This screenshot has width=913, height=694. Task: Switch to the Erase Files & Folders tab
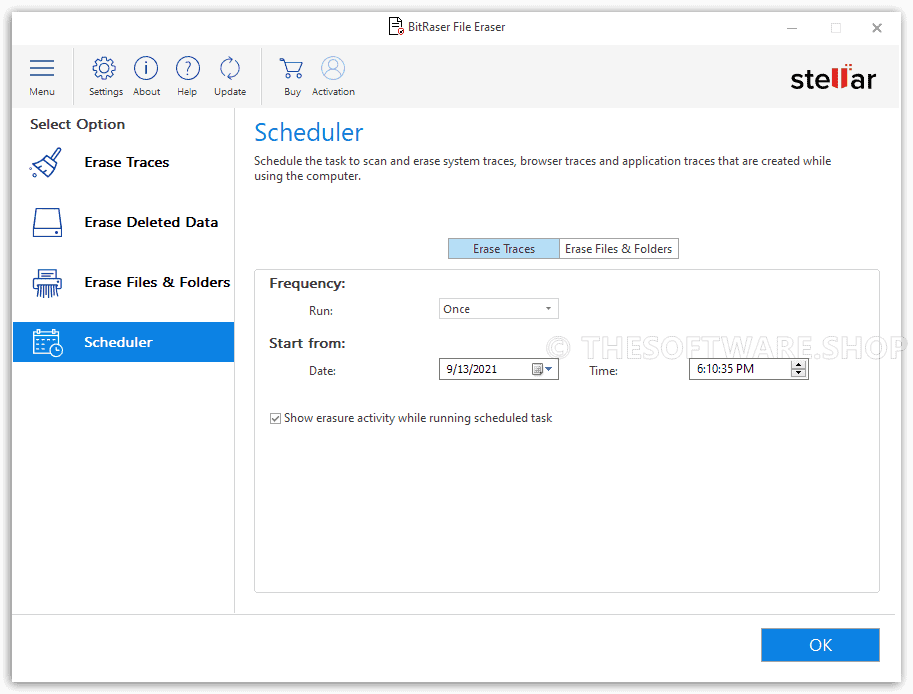click(618, 249)
